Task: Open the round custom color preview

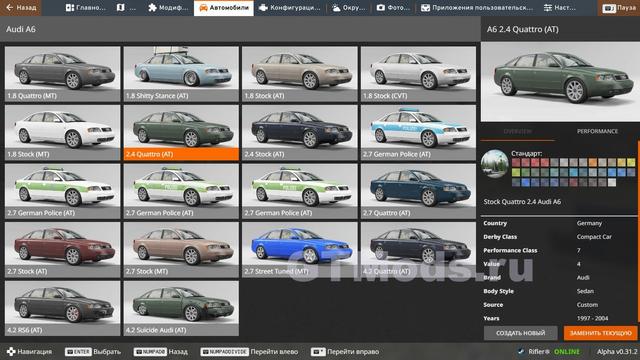Action: (495, 164)
